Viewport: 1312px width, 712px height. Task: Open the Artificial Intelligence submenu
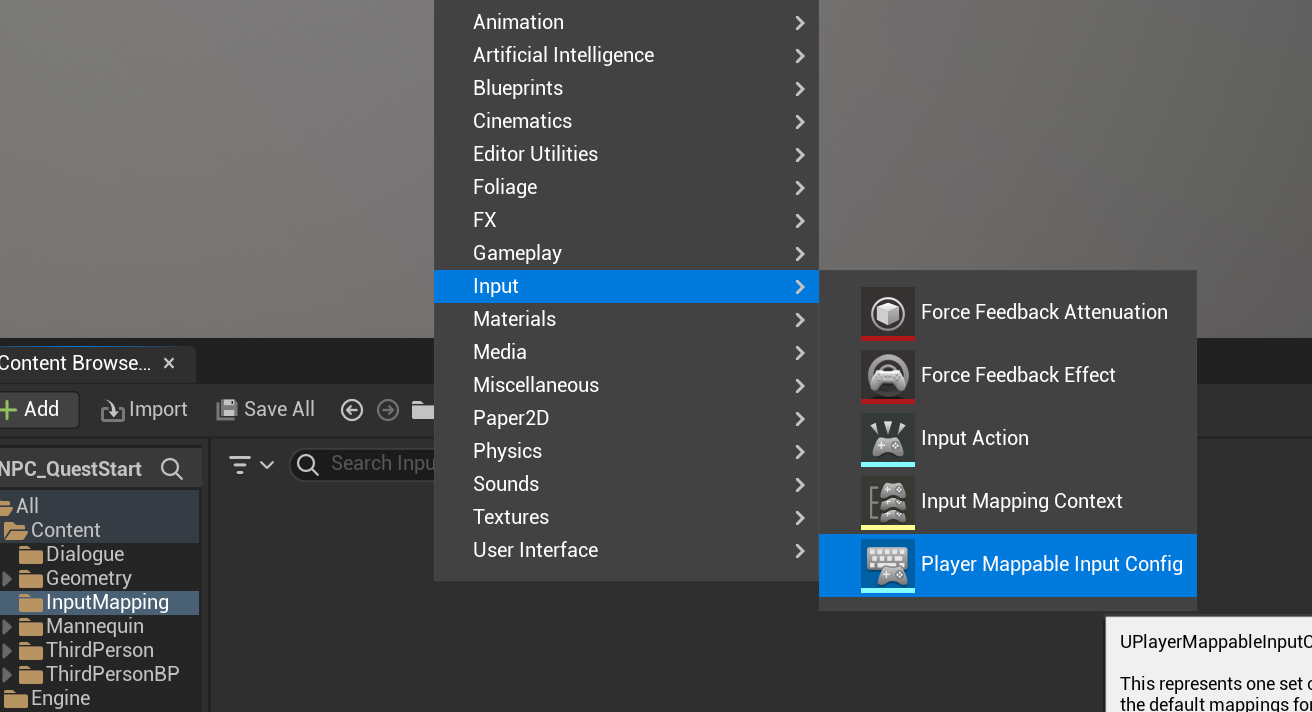626,55
